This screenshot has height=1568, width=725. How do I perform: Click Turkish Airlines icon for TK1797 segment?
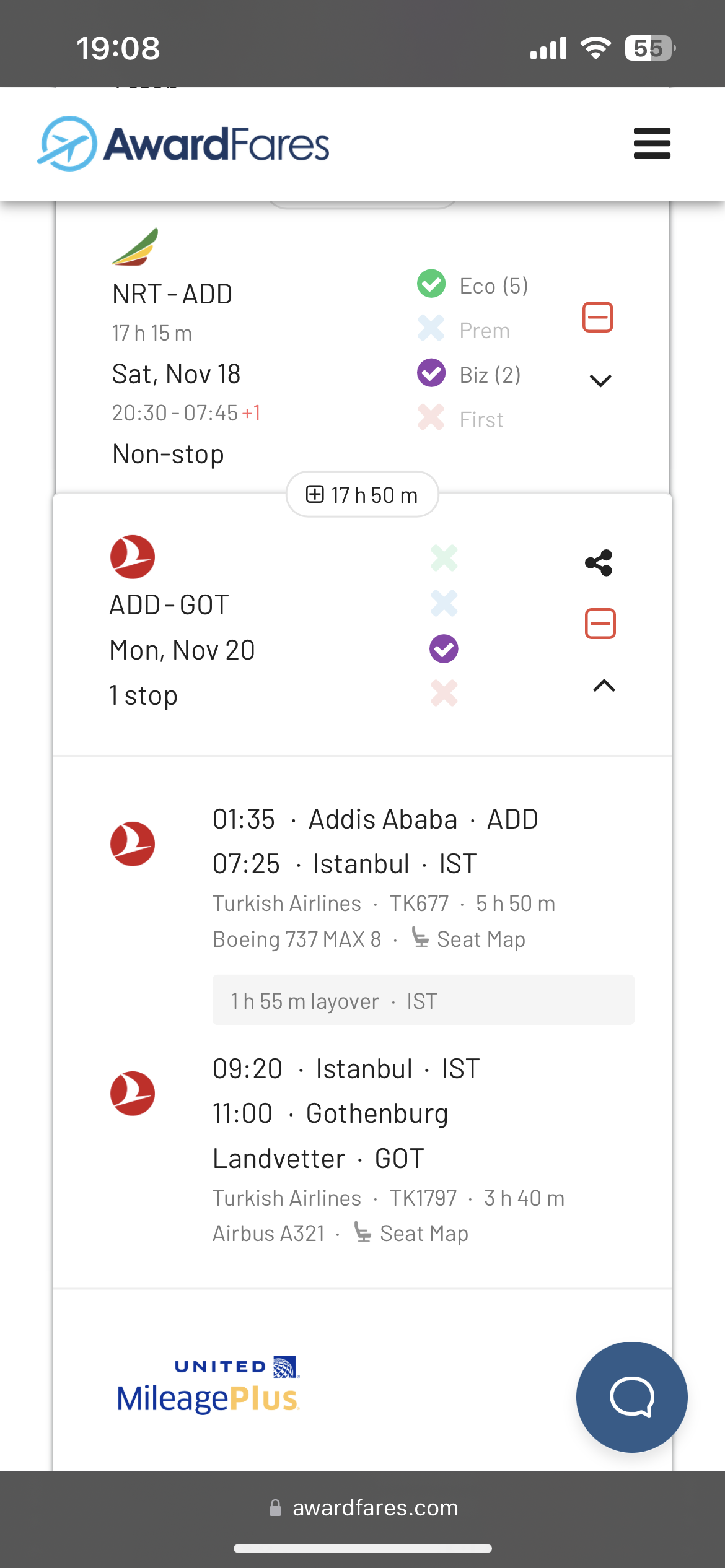(x=133, y=1094)
